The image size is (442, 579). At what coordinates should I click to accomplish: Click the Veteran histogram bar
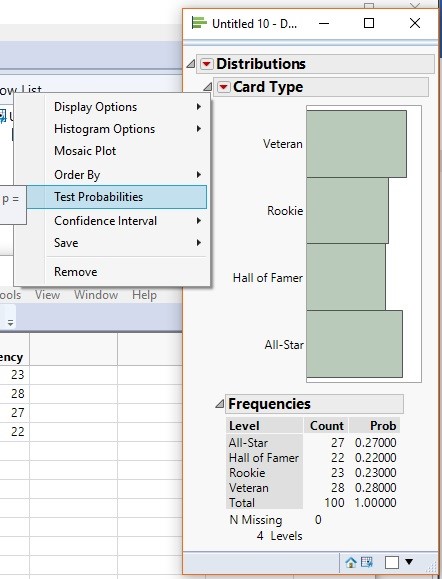point(356,144)
